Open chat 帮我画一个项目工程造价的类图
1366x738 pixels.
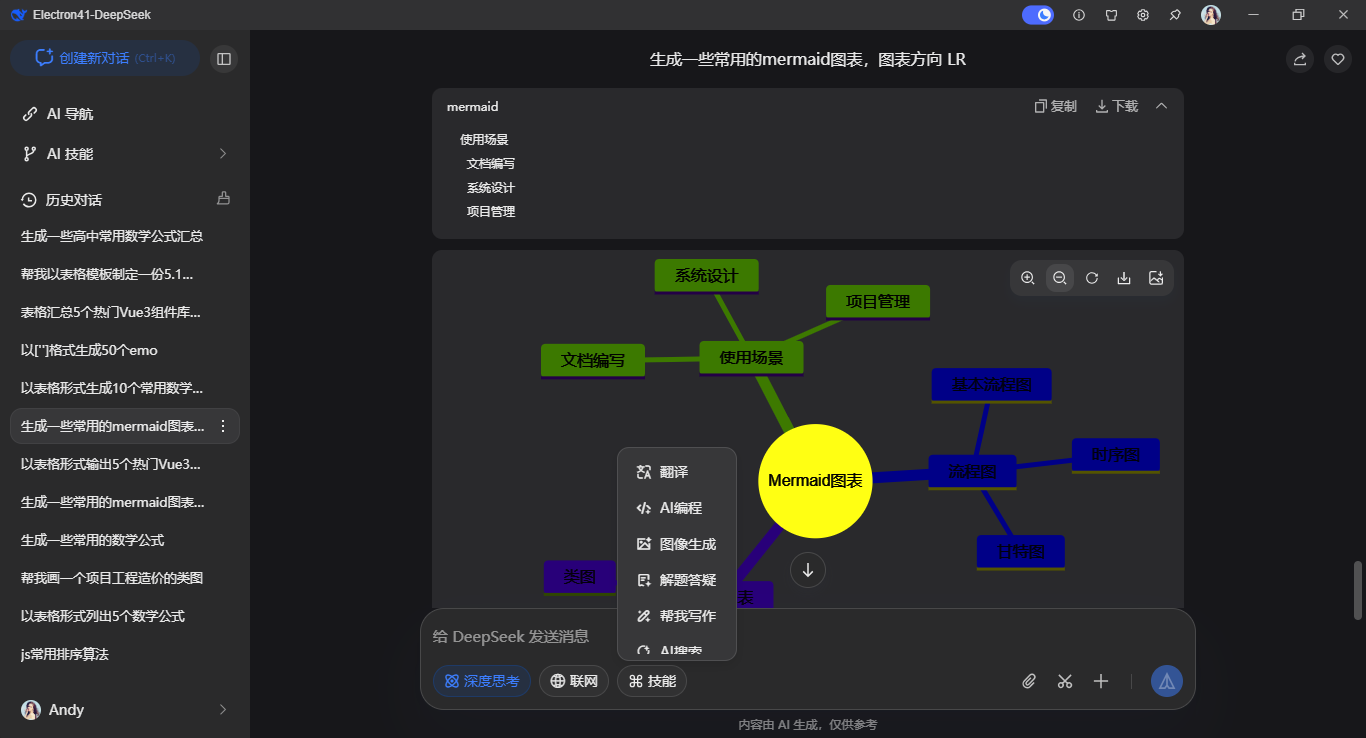pos(125,578)
